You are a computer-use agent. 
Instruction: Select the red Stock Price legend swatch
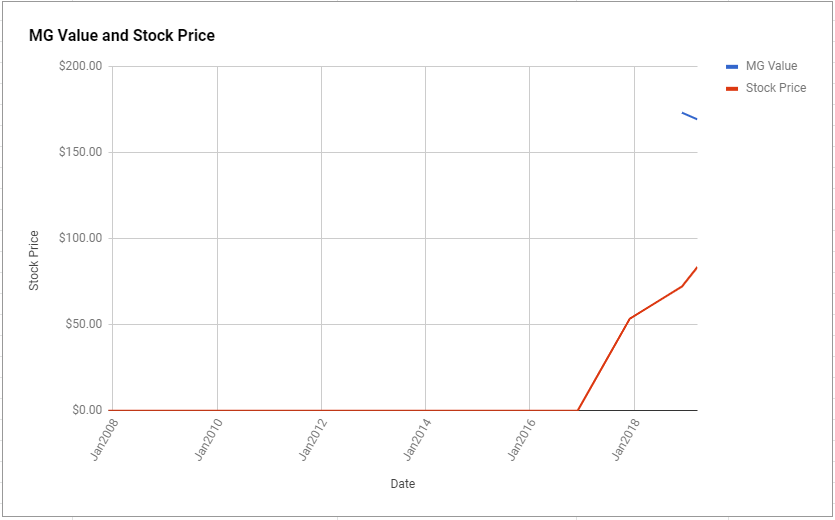coord(732,88)
